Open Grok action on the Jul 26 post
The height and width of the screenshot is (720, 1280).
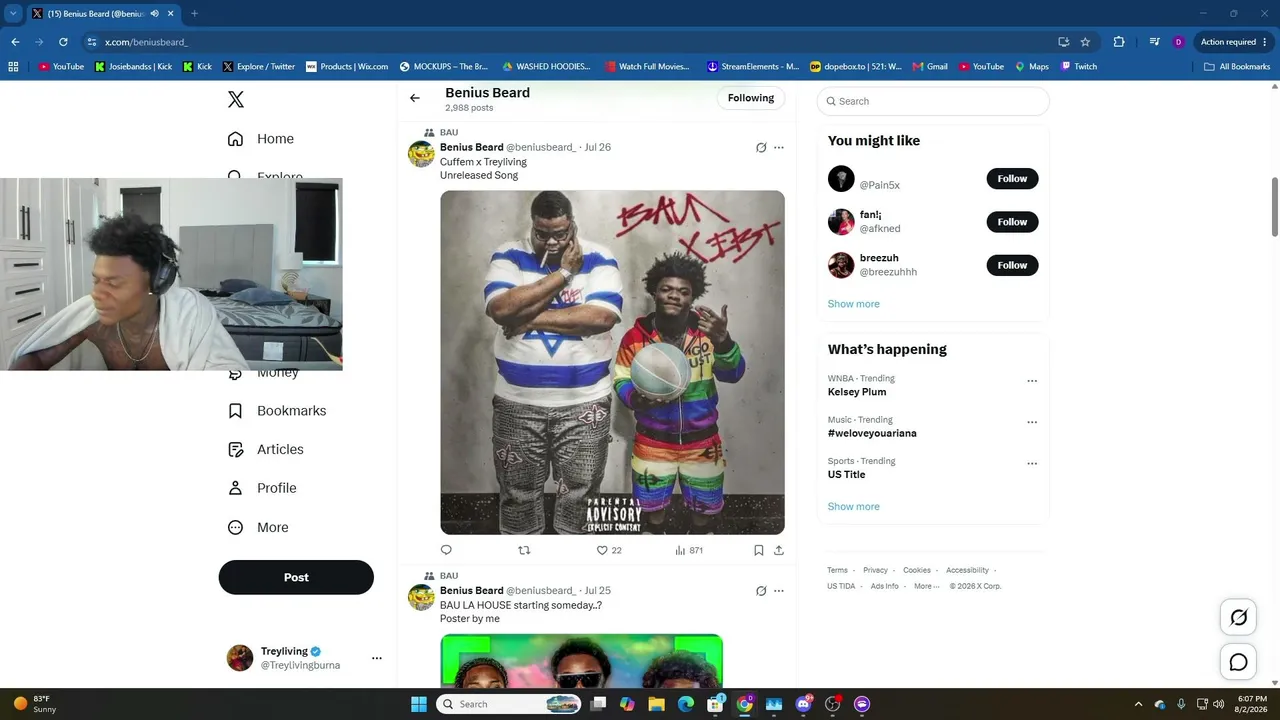tap(761, 148)
